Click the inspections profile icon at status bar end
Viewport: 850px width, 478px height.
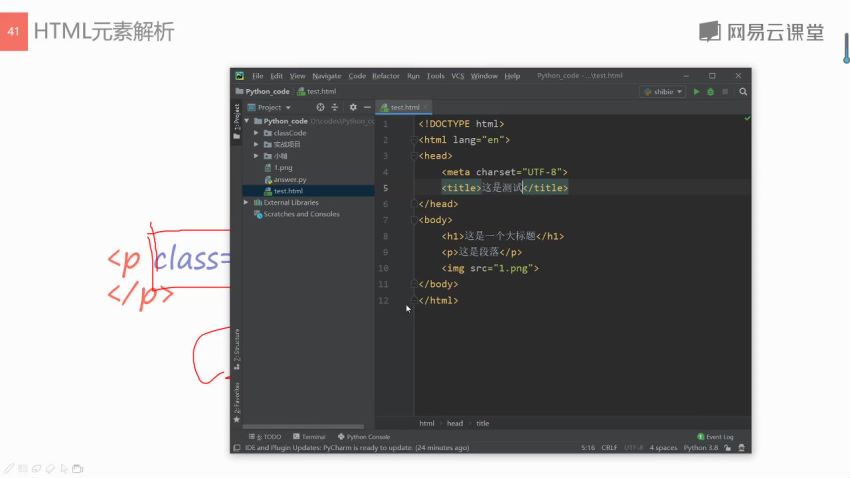coord(742,448)
